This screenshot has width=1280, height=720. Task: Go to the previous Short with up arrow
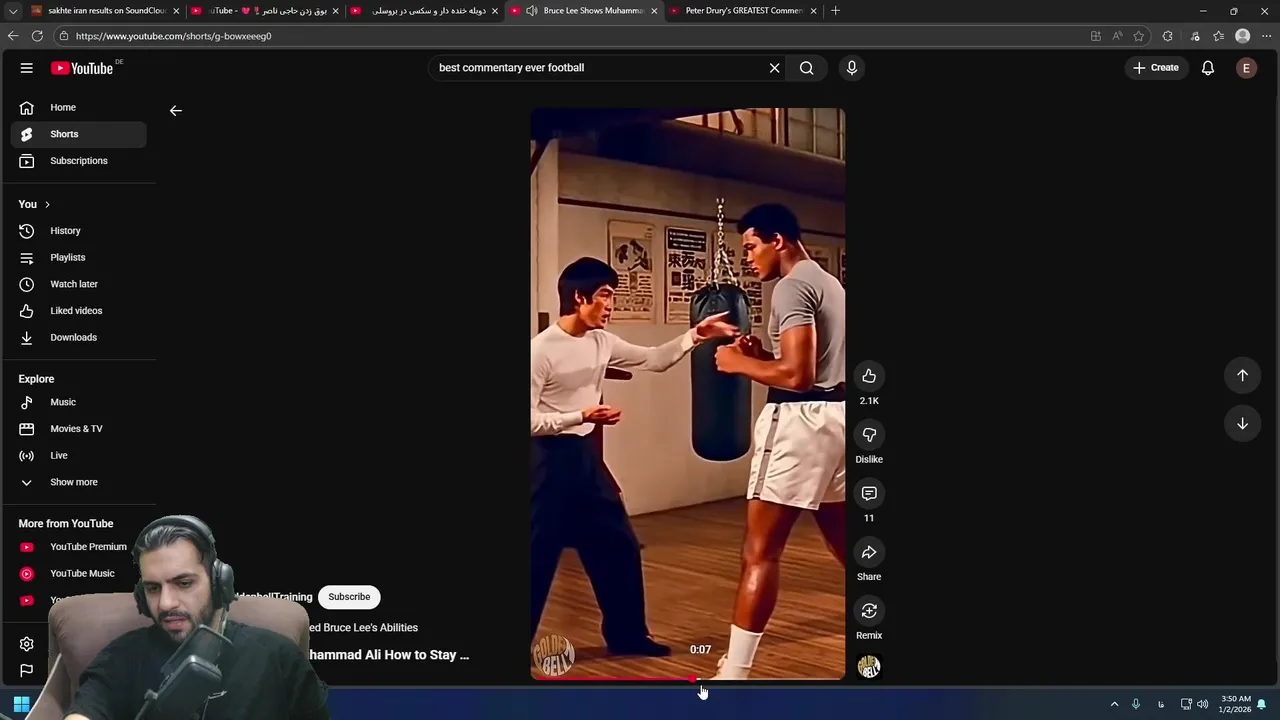[x=1242, y=375]
